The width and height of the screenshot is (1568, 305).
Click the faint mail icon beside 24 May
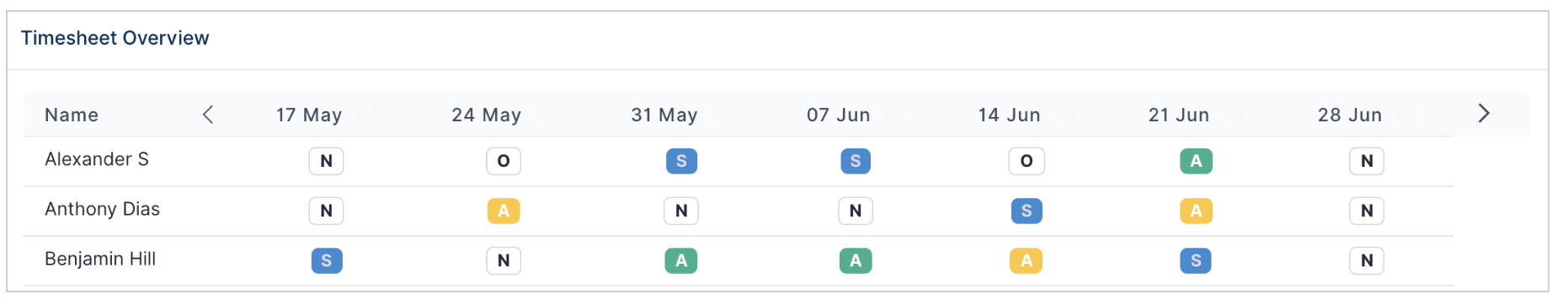[547, 114]
